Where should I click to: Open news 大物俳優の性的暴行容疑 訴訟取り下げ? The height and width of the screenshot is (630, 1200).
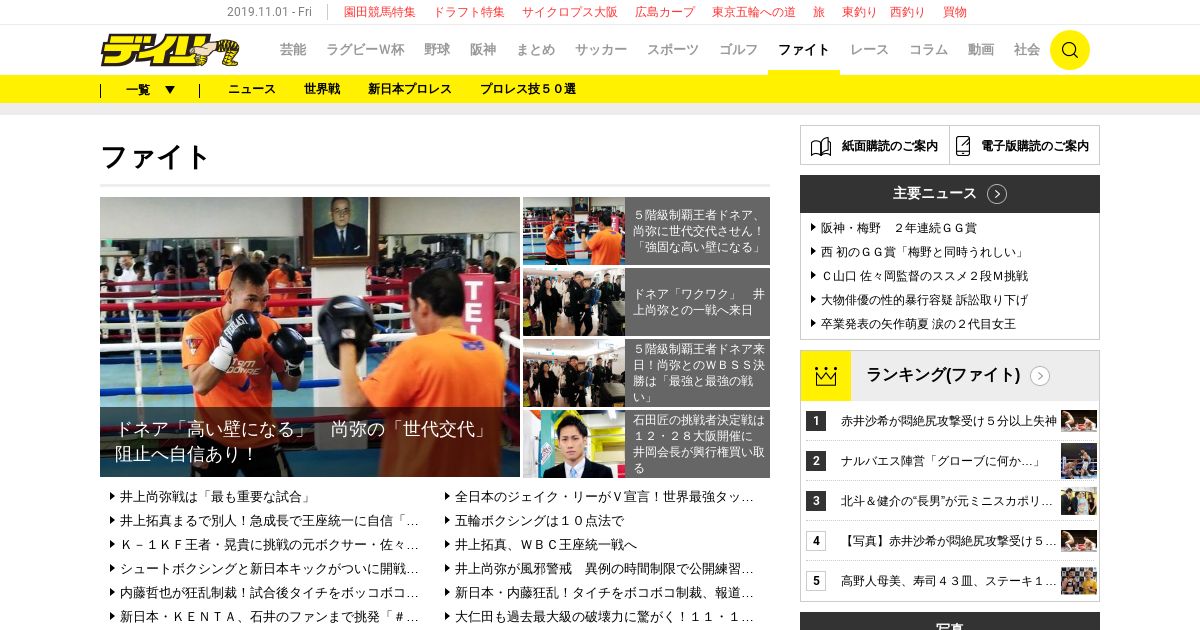coord(925,300)
